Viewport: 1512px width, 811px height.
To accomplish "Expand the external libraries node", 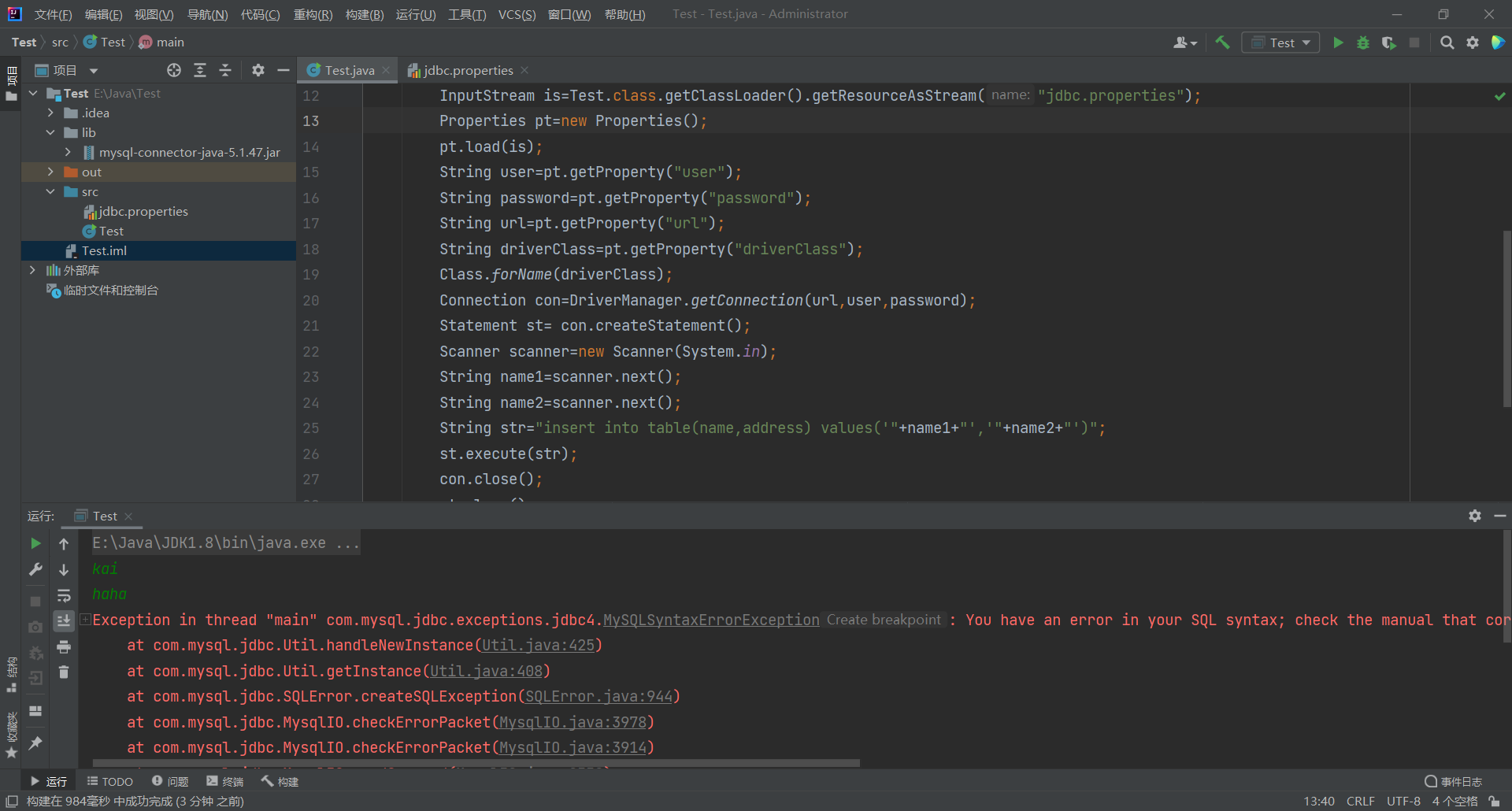I will click(34, 270).
